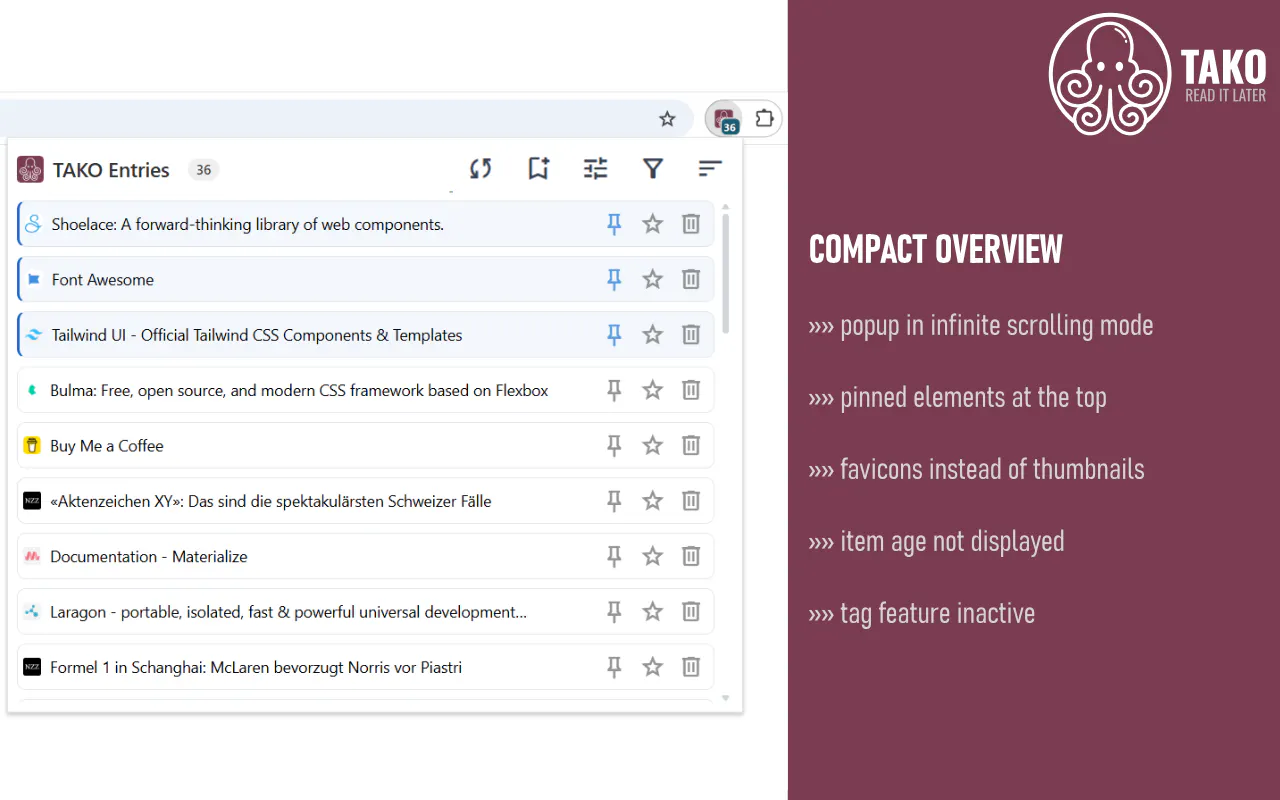The height and width of the screenshot is (800, 1280).
Task: Star the Font Awesome entry
Action: [653, 279]
